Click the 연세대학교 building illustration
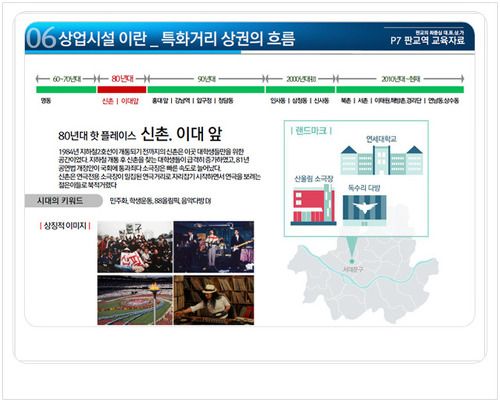 [382, 160]
